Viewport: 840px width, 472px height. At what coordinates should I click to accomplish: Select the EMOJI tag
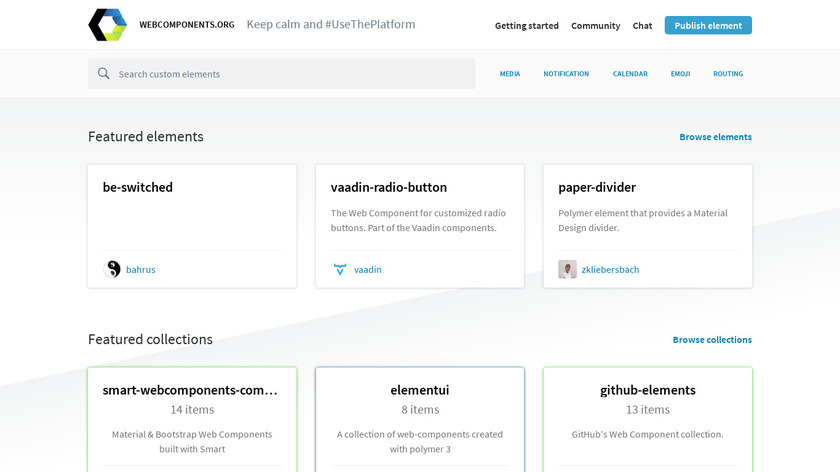point(680,74)
